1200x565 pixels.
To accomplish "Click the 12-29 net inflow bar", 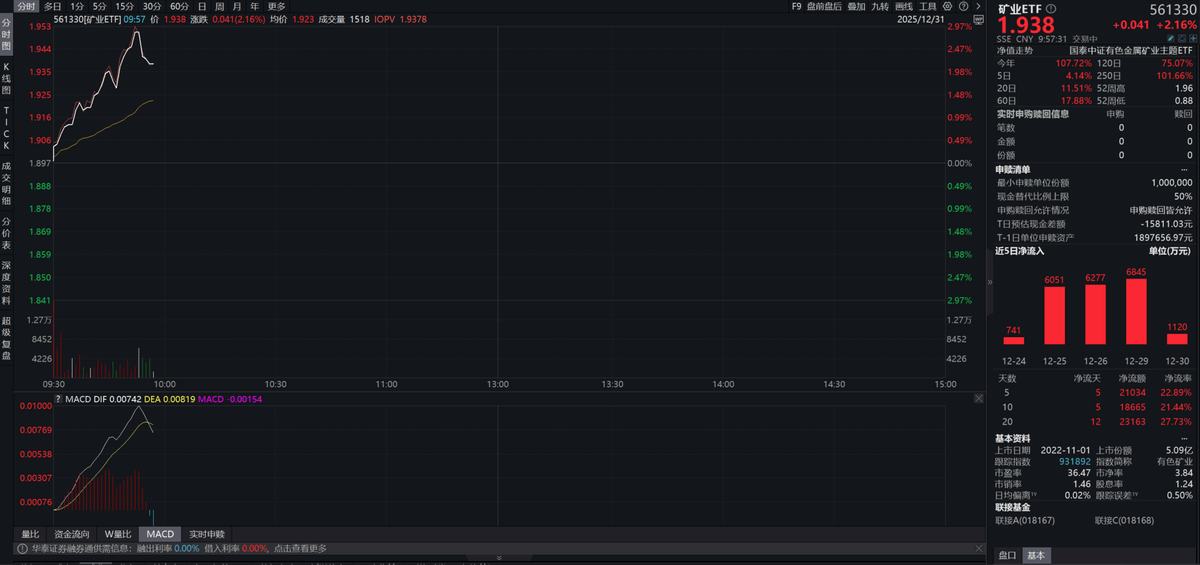I will click(x=1135, y=311).
